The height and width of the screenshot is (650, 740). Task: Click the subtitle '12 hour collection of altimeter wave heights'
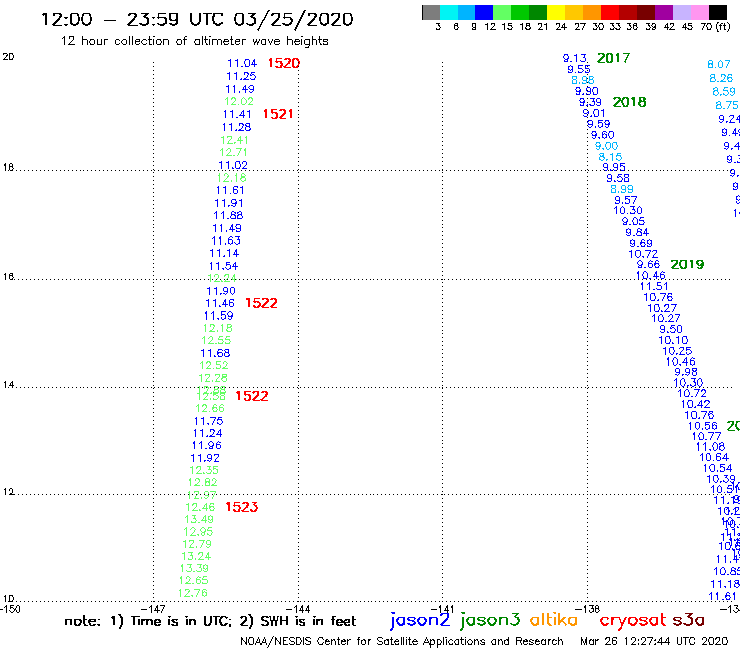tap(194, 41)
